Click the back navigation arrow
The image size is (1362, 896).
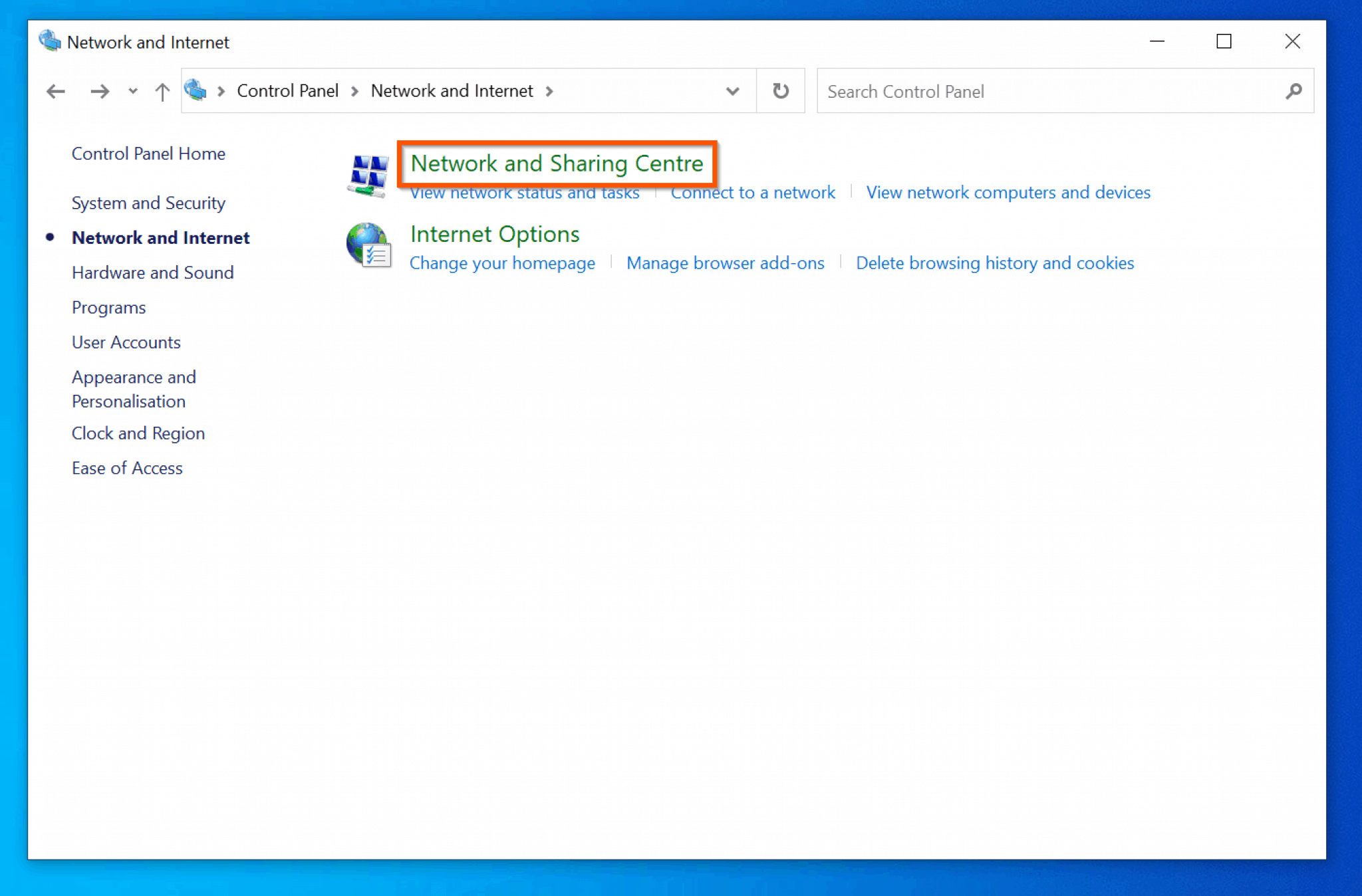point(56,91)
